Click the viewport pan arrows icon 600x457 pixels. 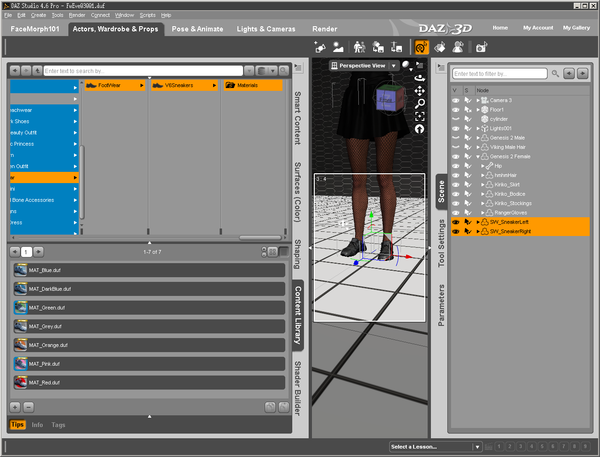(x=420, y=91)
